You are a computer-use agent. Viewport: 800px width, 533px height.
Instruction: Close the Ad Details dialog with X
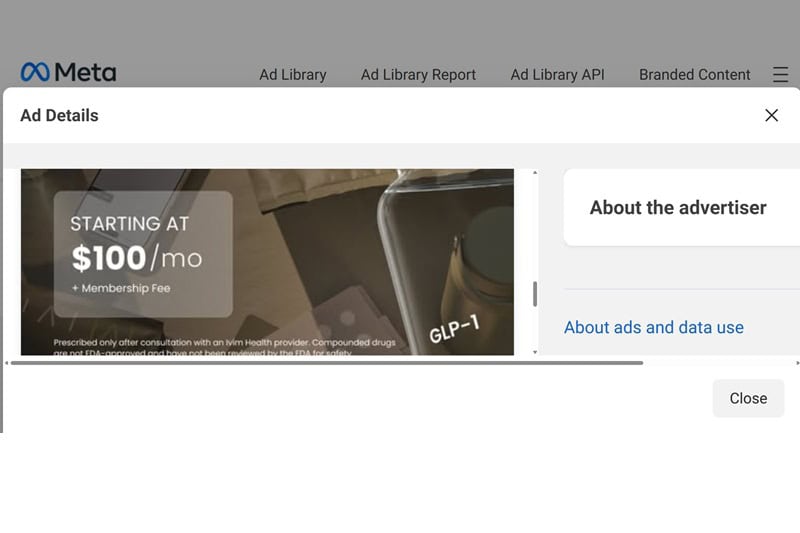[x=771, y=115]
